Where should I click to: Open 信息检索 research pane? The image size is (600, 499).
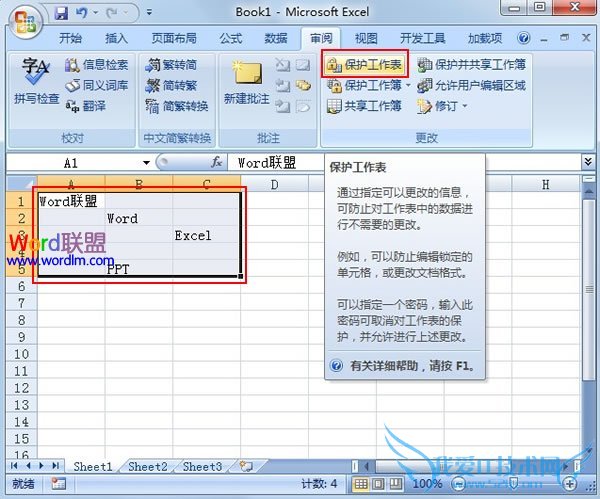pos(96,65)
